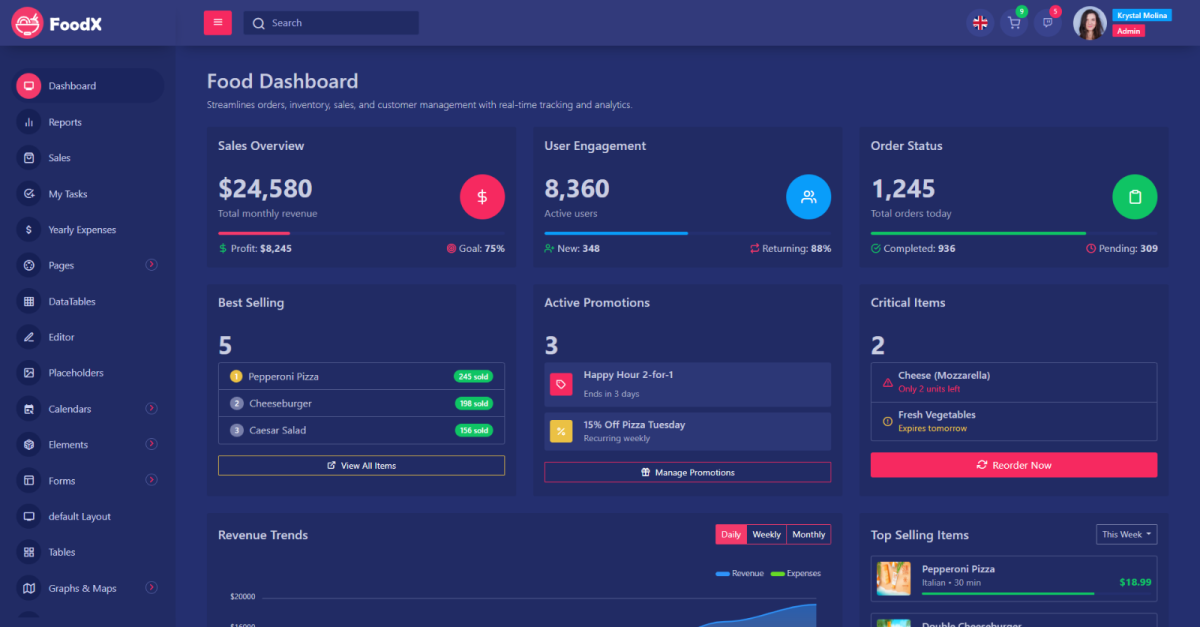Click the red dollar sign Sales Overview icon

[x=482, y=197]
